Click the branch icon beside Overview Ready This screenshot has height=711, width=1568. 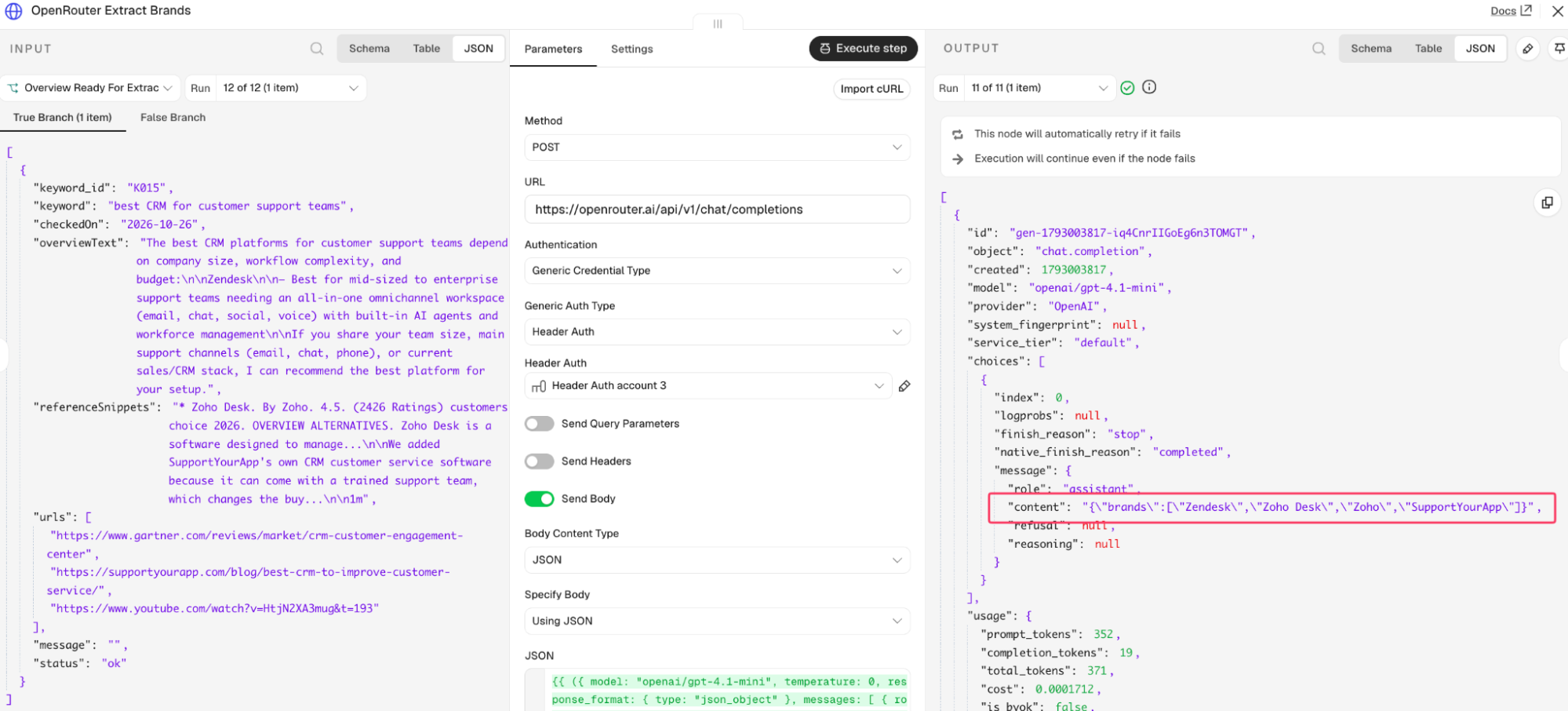coord(13,88)
